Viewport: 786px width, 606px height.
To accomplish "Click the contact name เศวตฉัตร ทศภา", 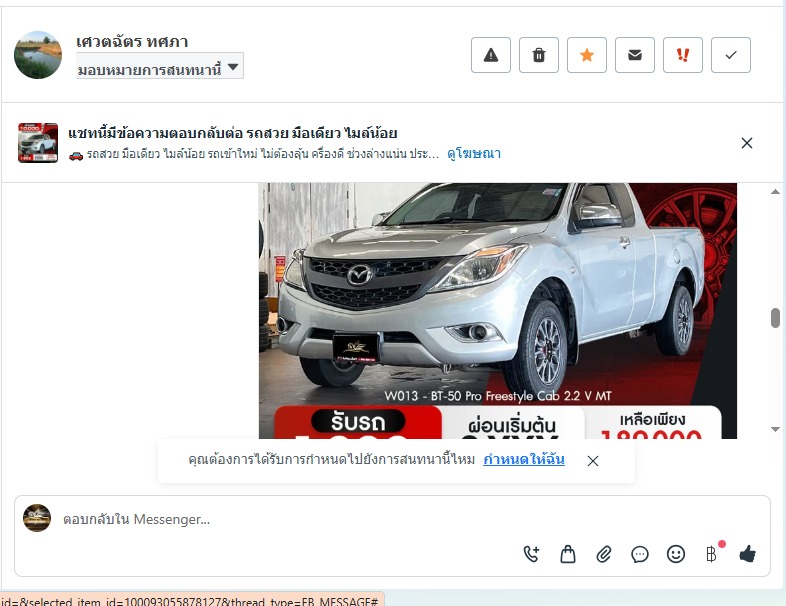I will click(132, 41).
